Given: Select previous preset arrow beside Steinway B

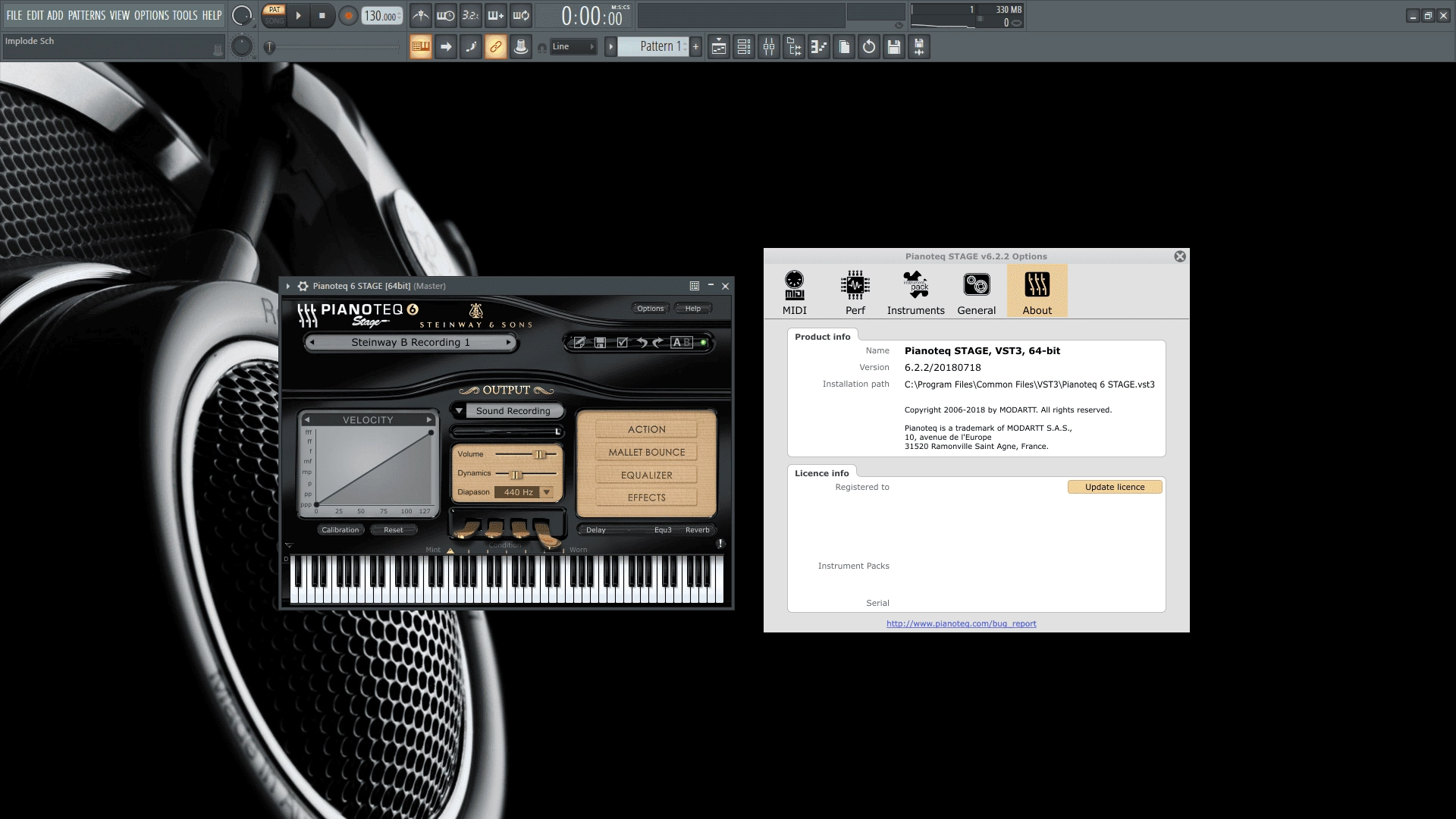Looking at the screenshot, I should coord(312,343).
